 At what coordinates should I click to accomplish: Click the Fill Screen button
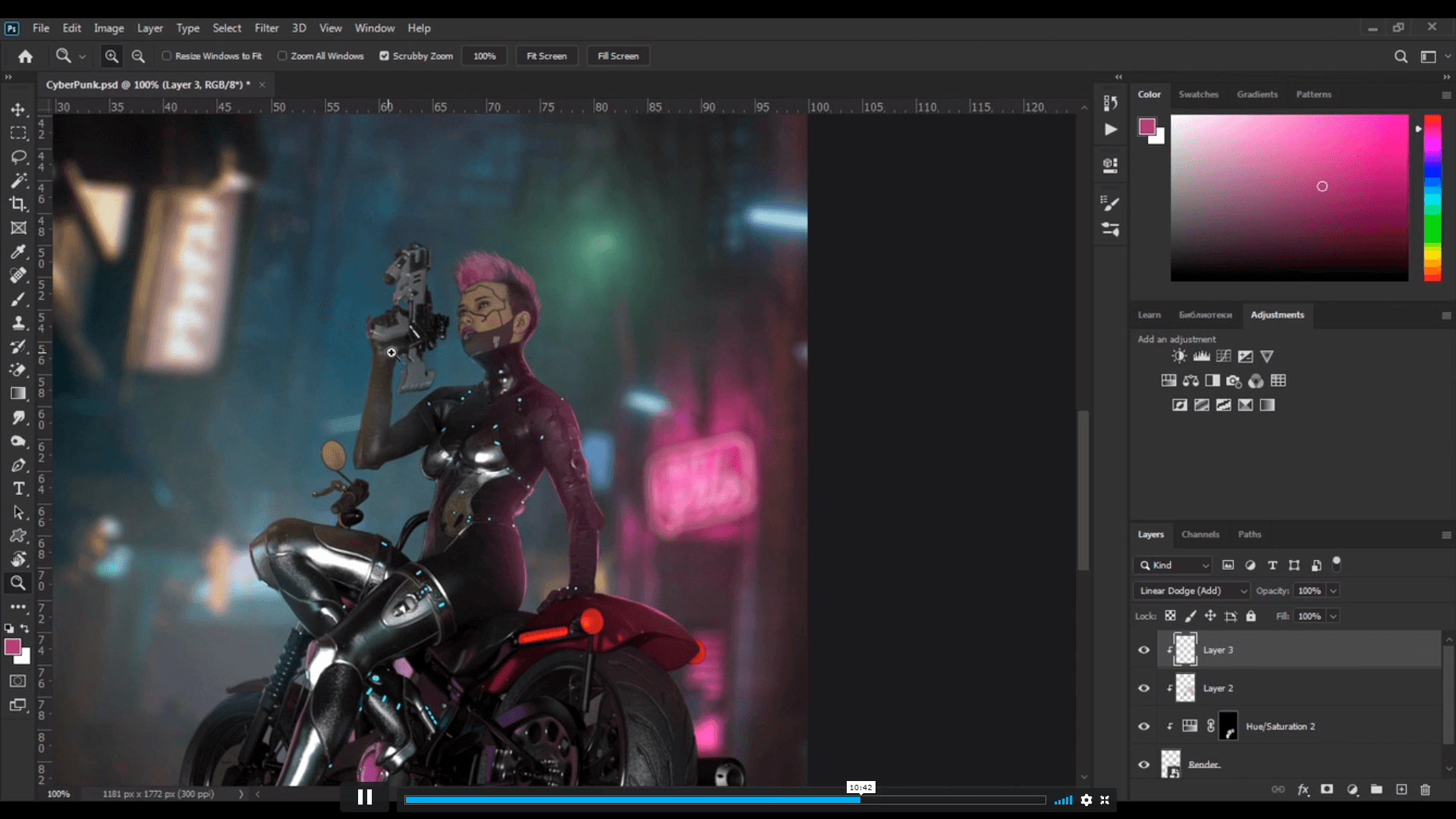pyautogui.click(x=618, y=56)
